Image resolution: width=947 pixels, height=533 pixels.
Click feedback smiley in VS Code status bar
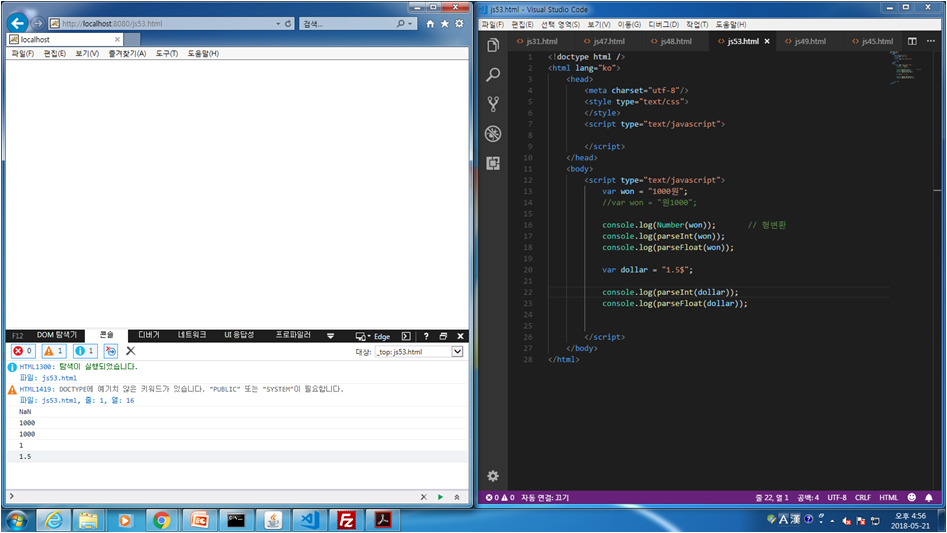click(911, 497)
